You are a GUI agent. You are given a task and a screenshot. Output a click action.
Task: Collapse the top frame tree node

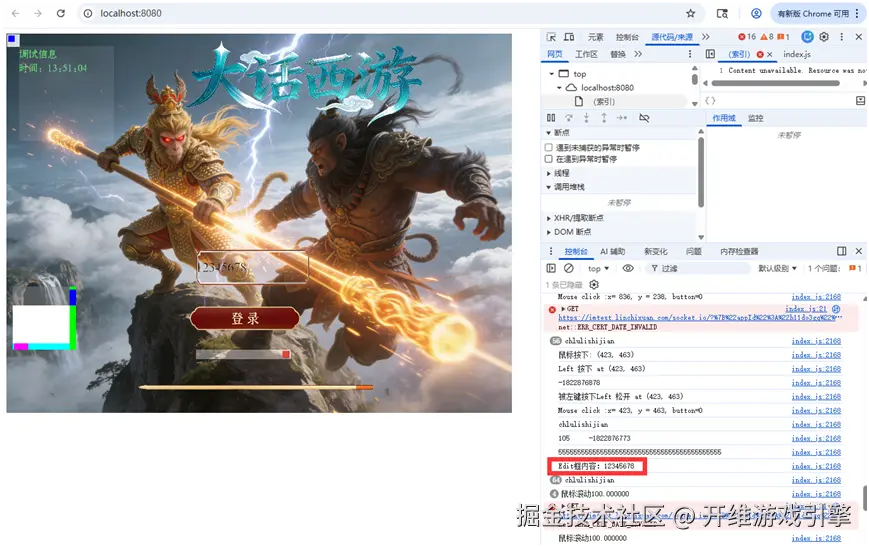[551, 74]
